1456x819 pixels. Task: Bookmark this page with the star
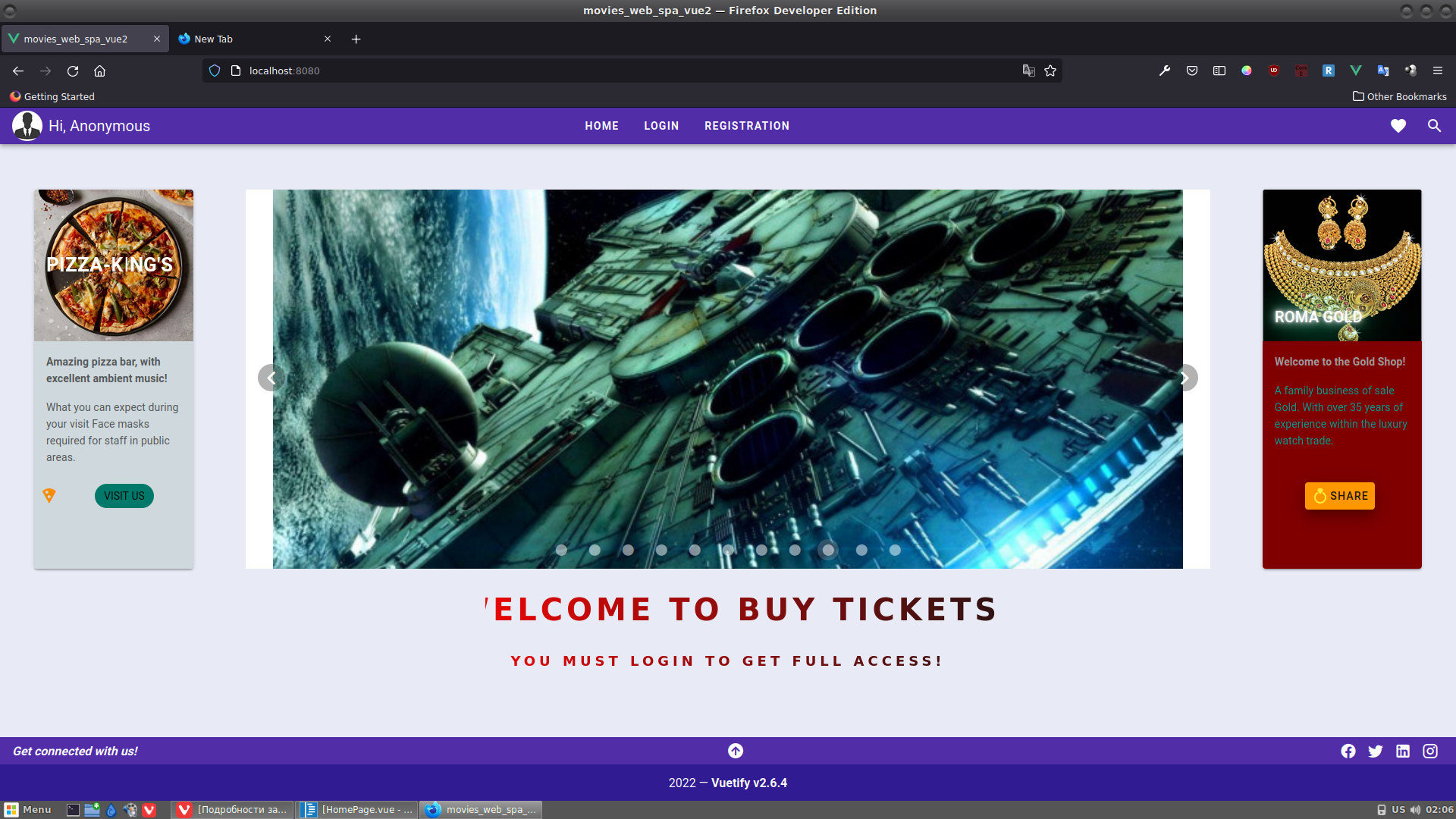[x=1050, y=71]
